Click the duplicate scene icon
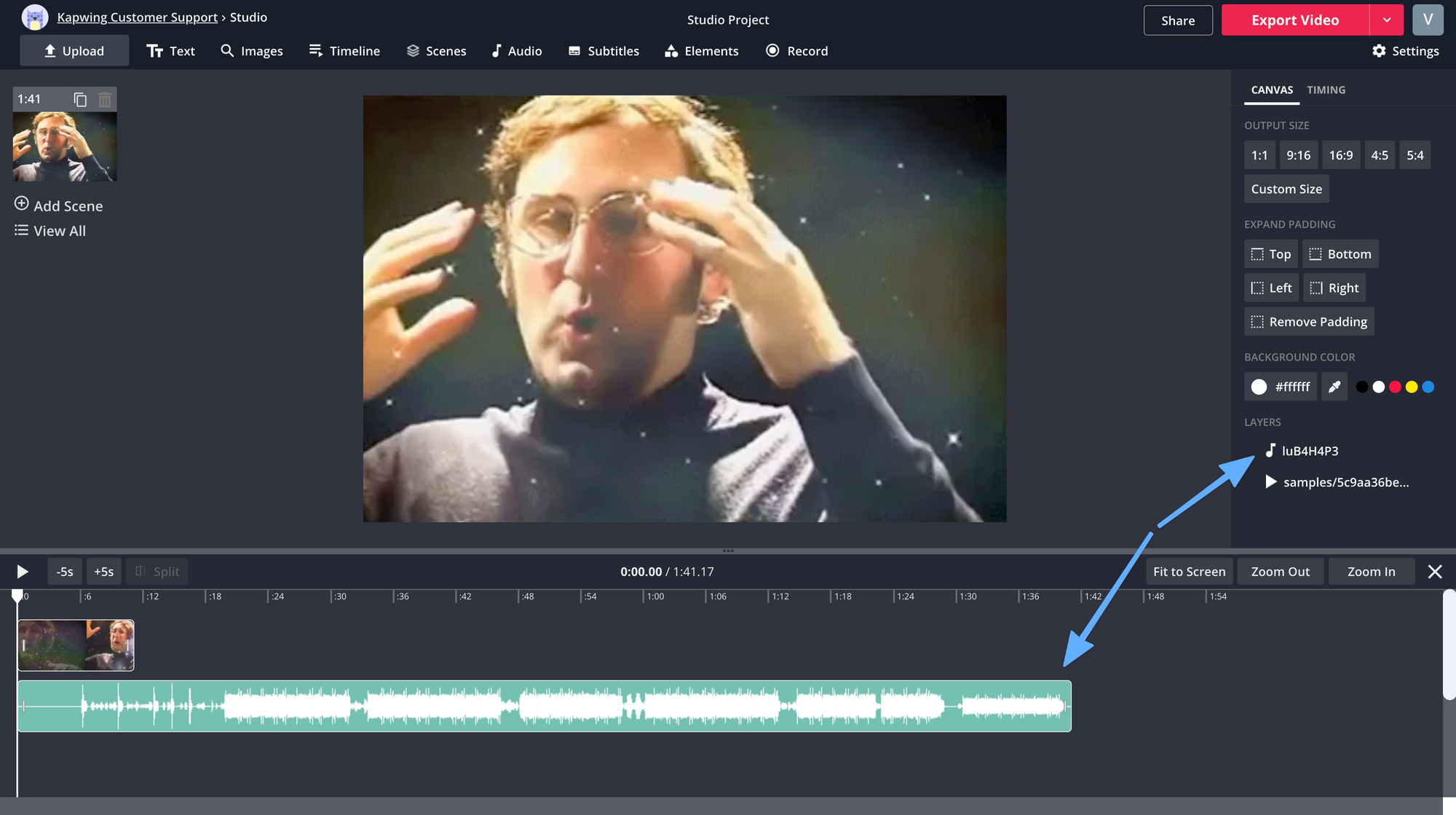Screen dimensions: 1456x815 coord(80,99)
